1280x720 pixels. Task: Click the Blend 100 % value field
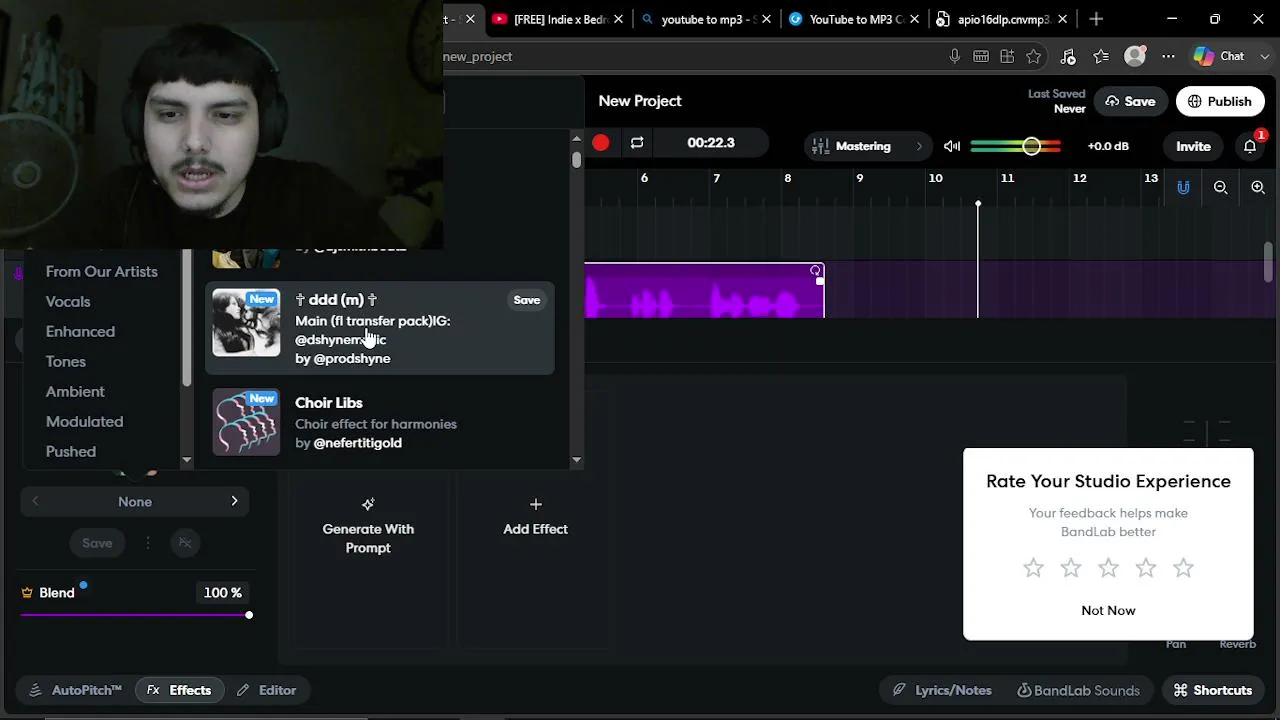tap(223, 593)
